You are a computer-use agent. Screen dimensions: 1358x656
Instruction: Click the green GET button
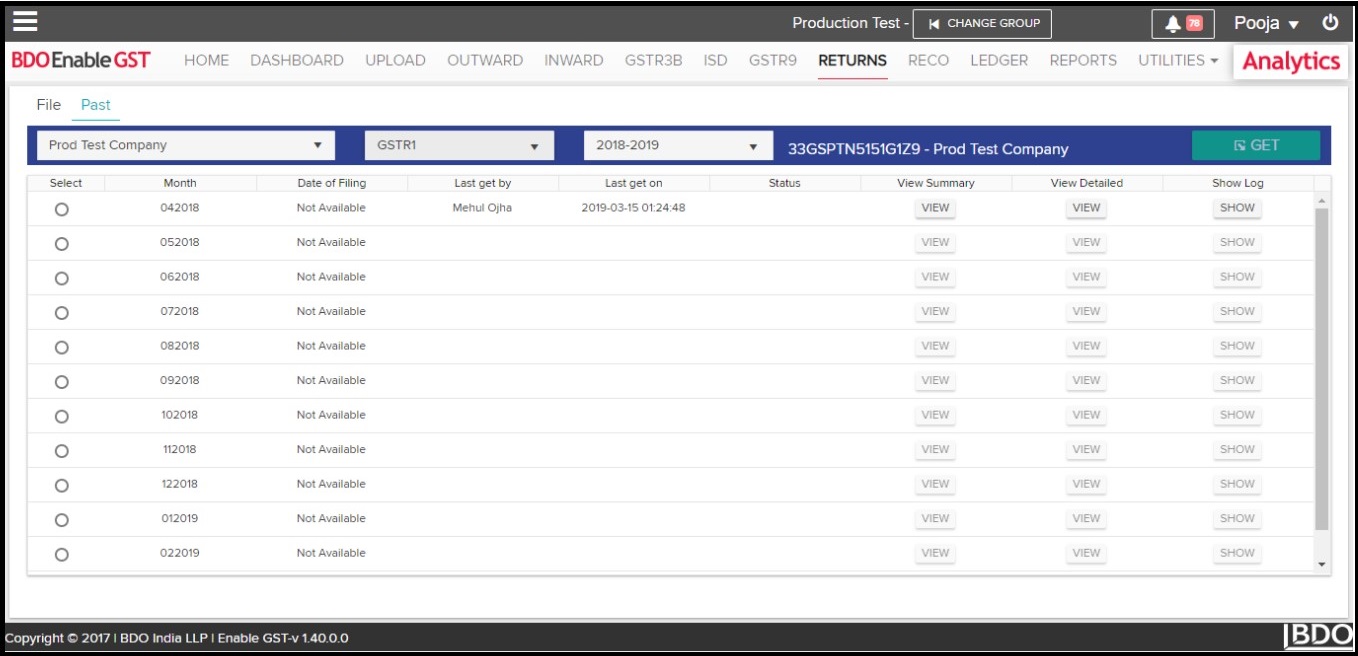tap(1255, 145)
